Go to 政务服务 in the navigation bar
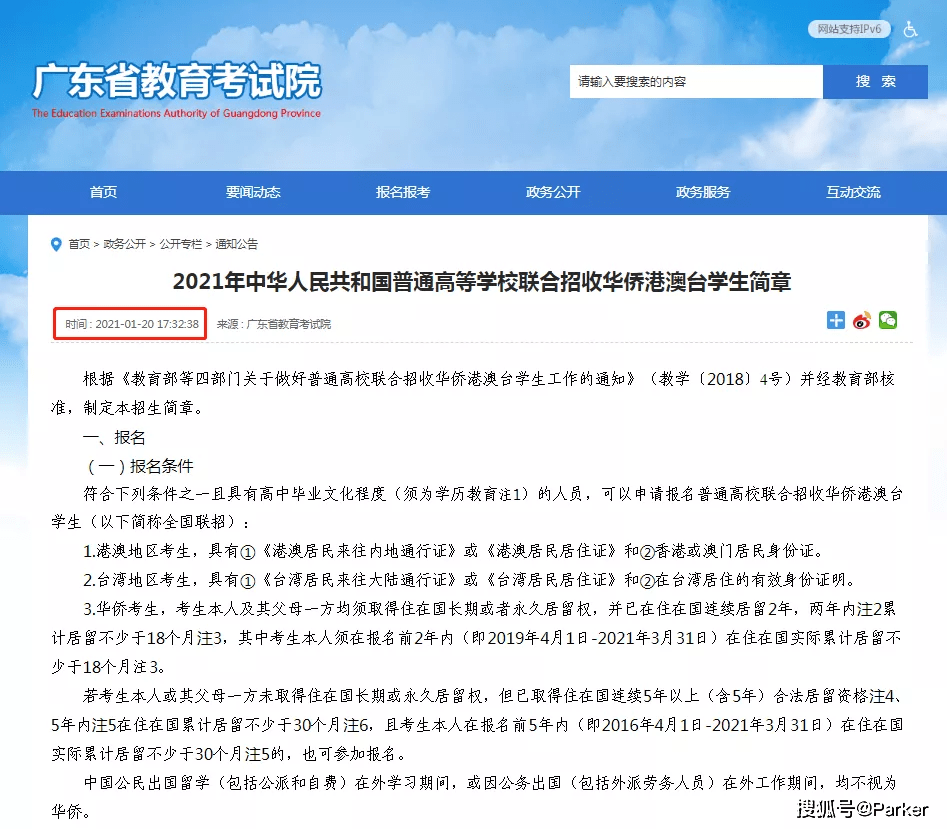 (703, 192)
